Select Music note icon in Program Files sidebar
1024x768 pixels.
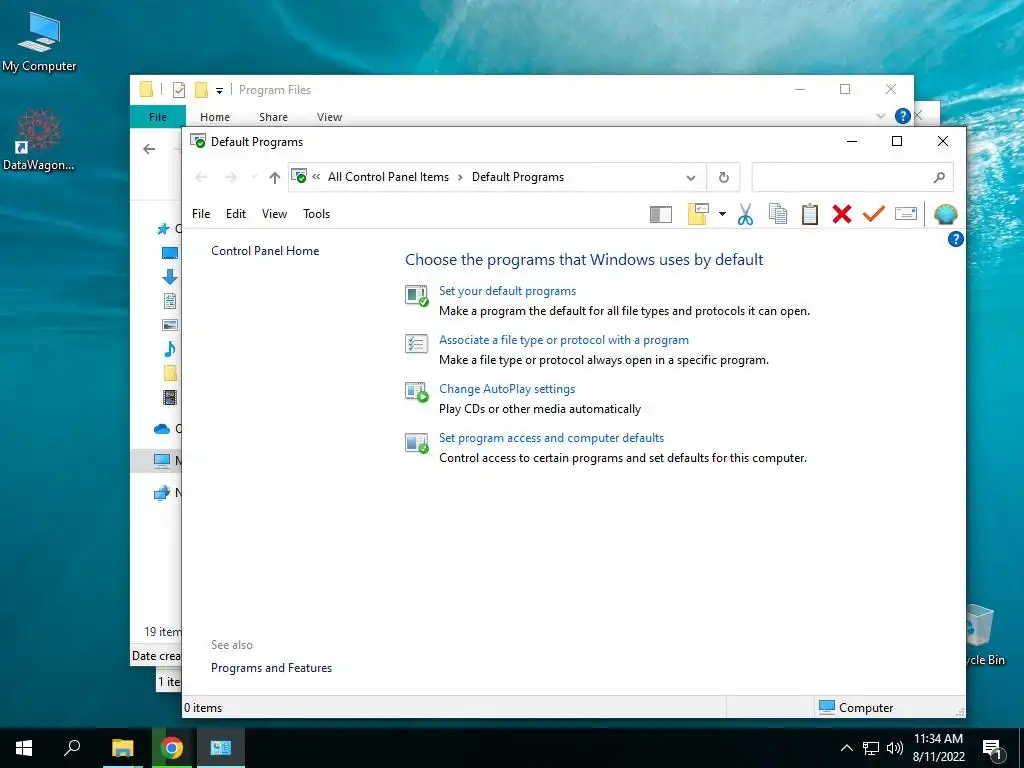pyautogui.click(x=170, y=349)
